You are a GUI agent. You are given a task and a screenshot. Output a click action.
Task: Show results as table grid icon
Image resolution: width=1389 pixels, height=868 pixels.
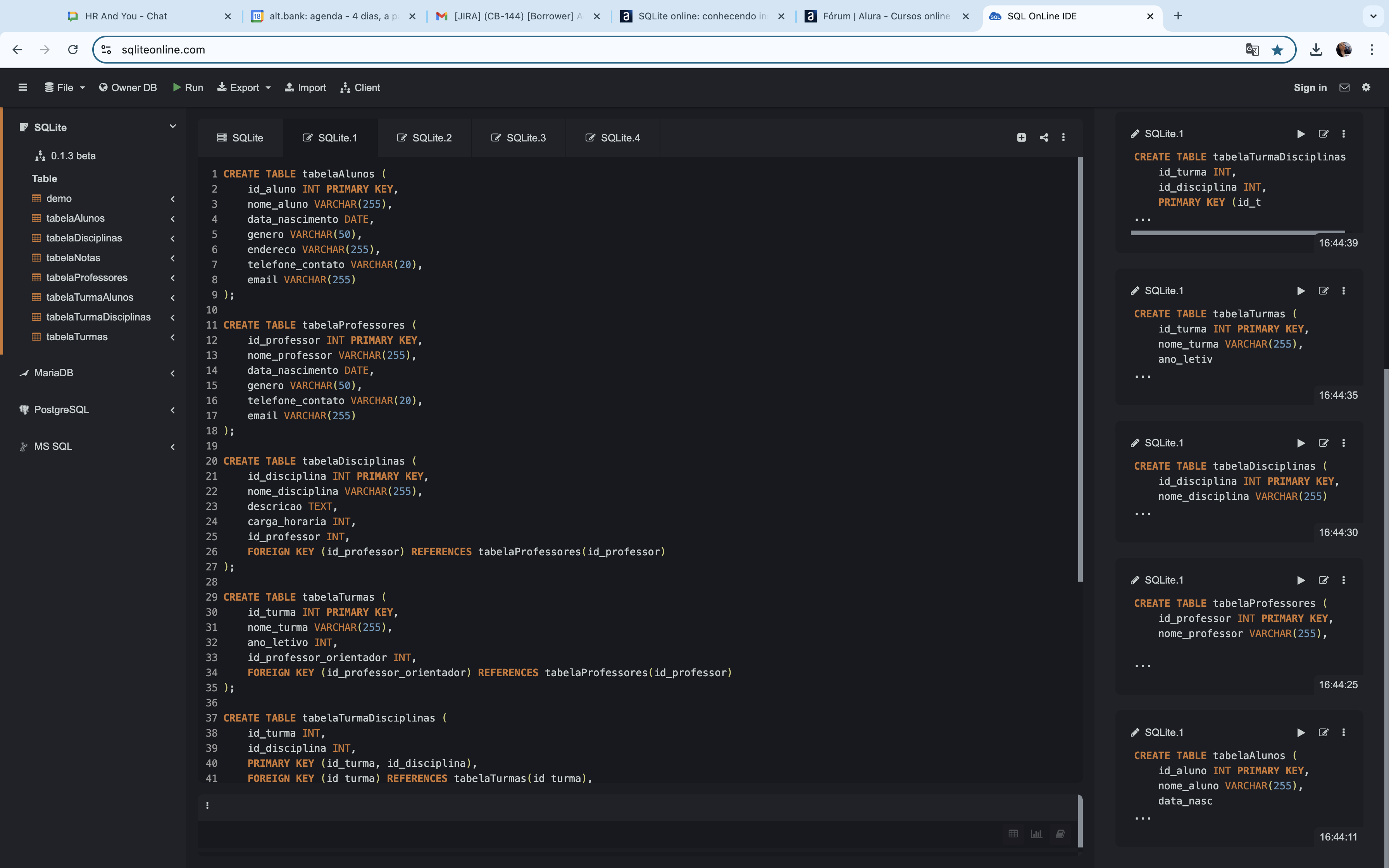1013,834
